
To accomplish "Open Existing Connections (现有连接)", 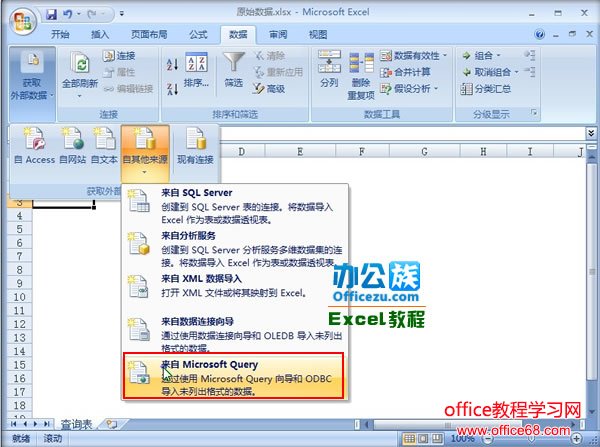I will (195, 147).
